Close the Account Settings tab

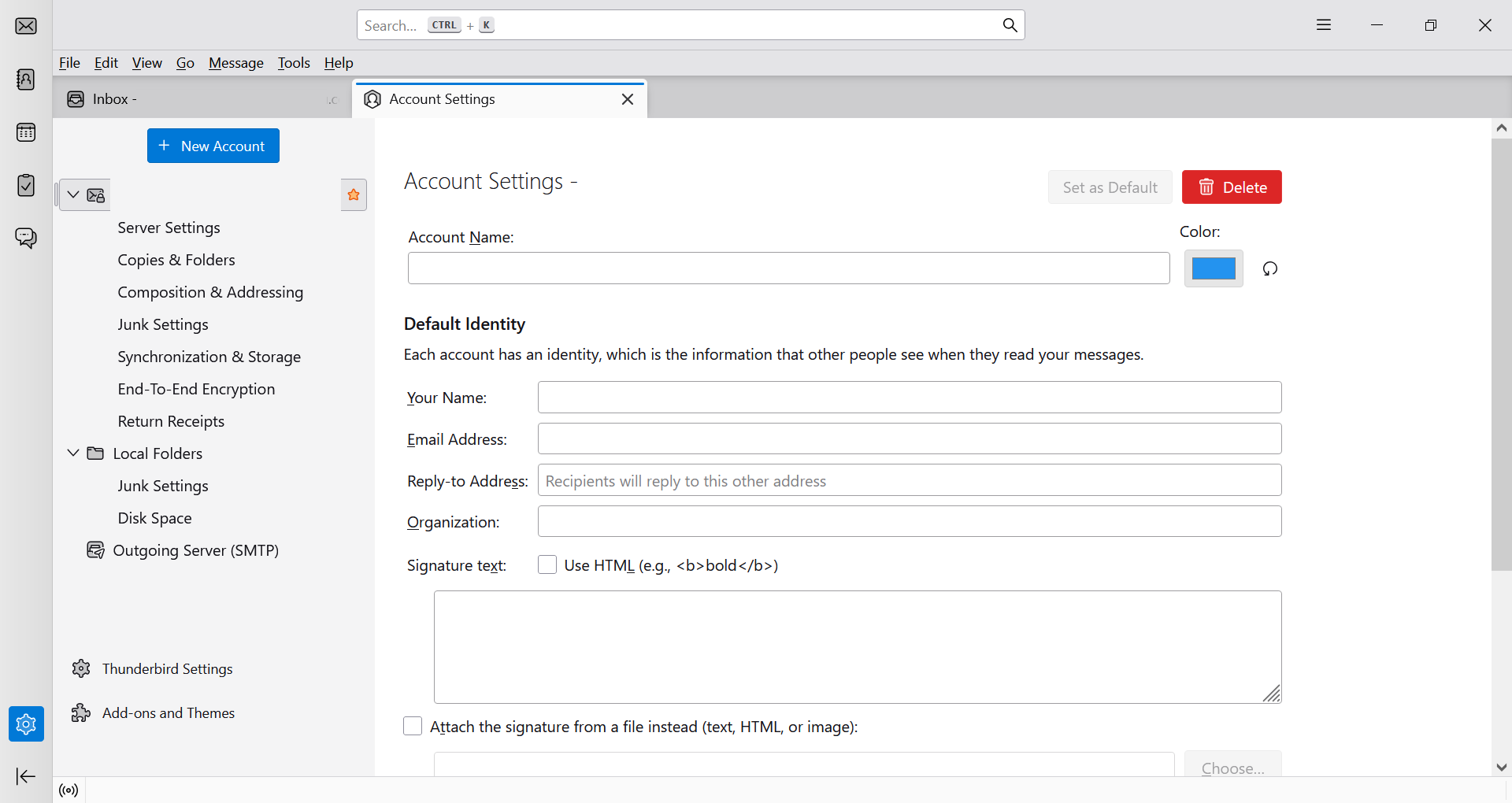(x=628, y=99)
